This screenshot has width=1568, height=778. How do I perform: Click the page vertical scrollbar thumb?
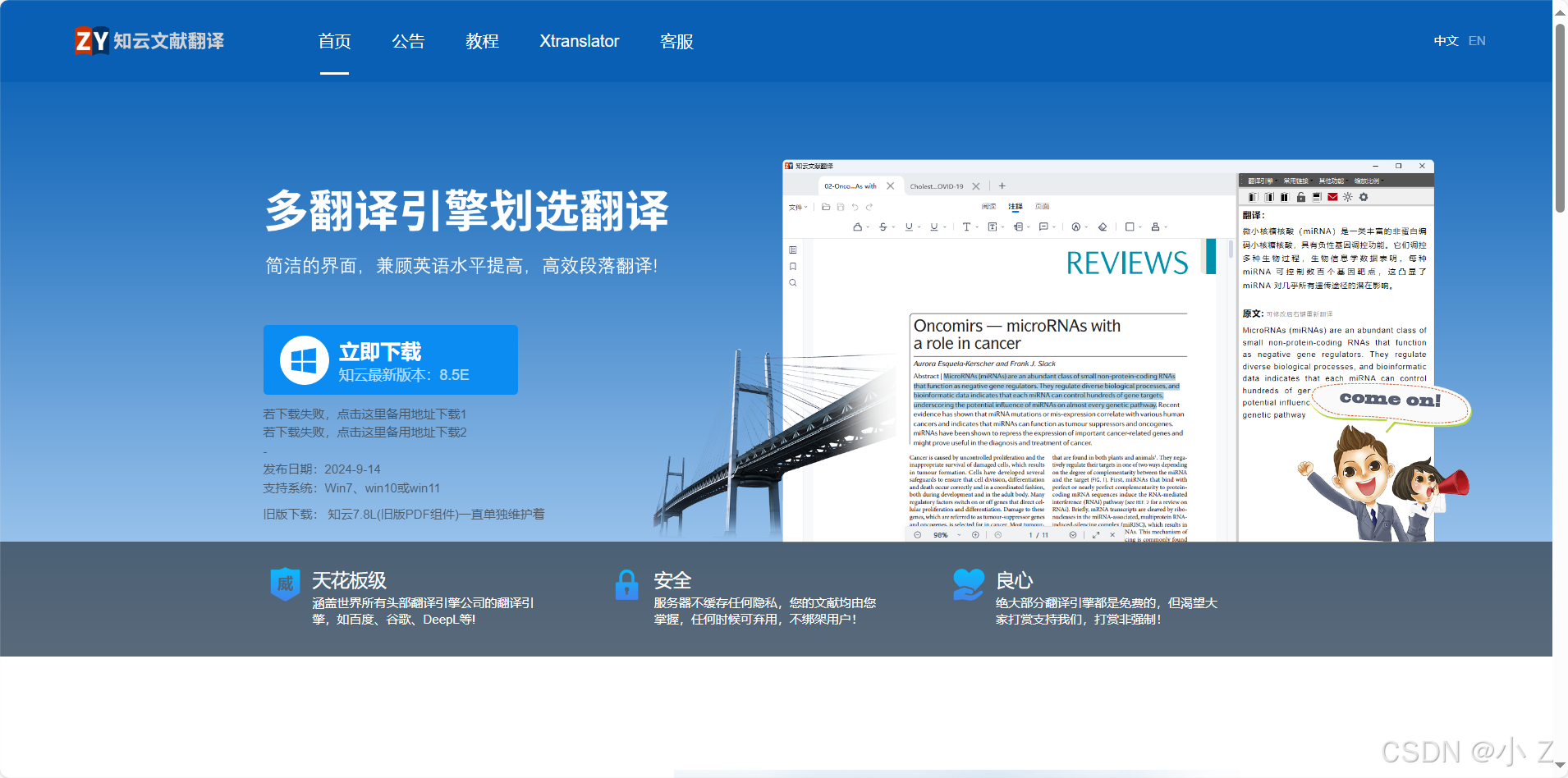[x=1560, y=119]
